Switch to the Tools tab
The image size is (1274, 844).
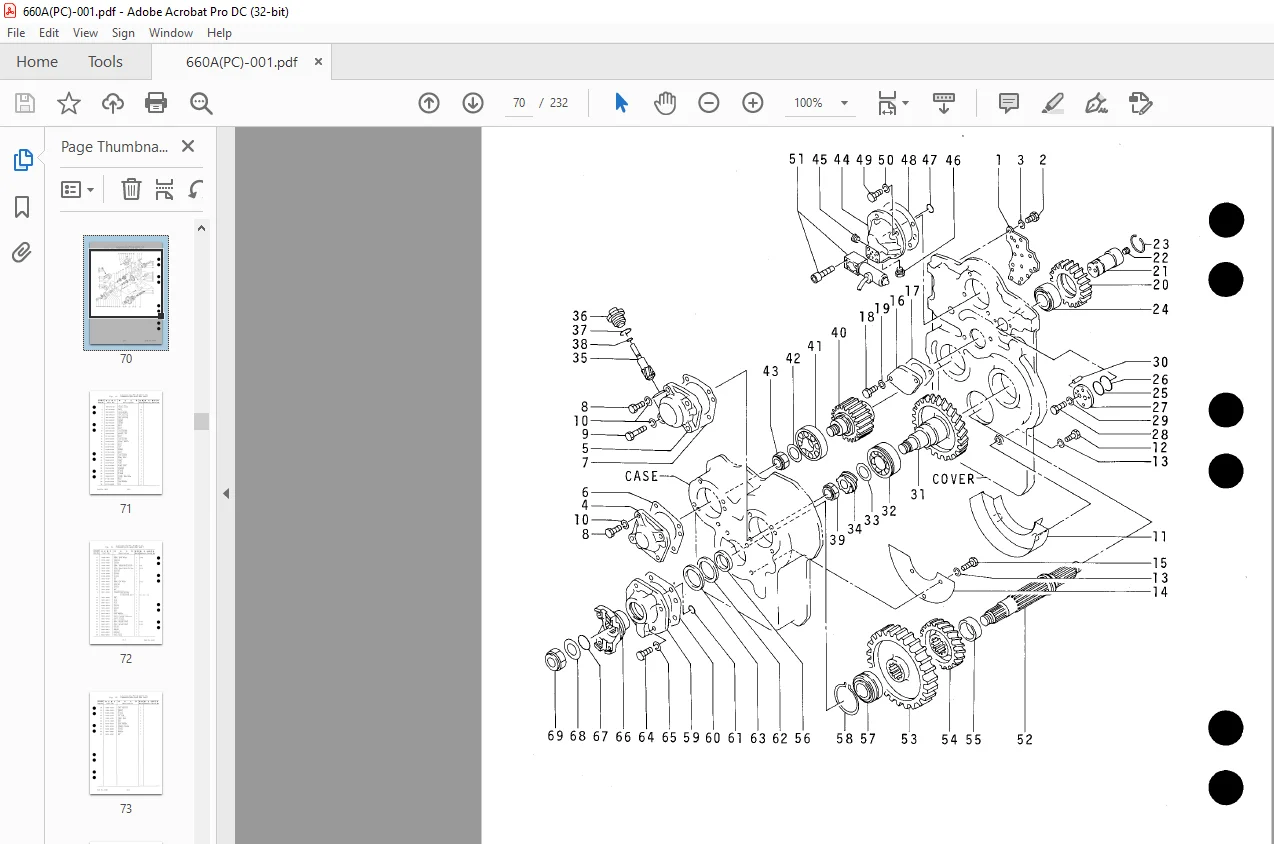coord(105,62)
